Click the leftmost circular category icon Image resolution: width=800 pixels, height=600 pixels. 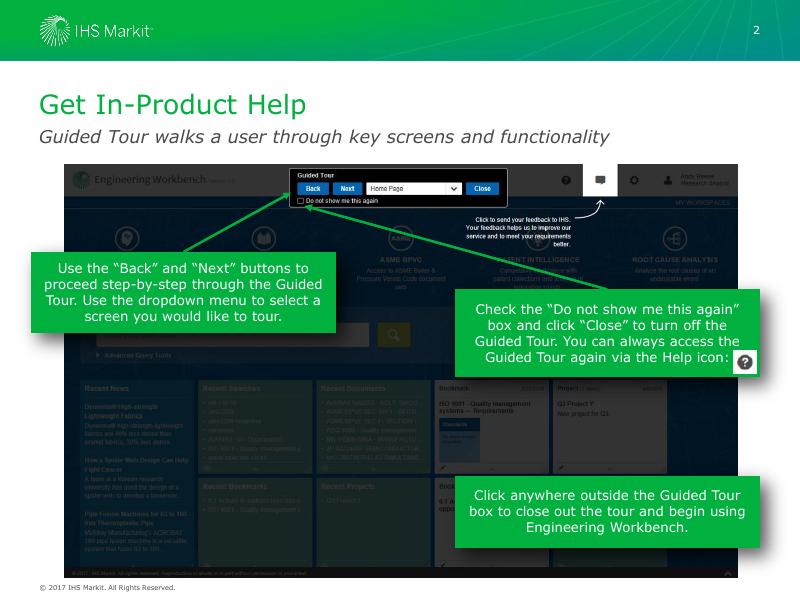[x=127, y=238]
